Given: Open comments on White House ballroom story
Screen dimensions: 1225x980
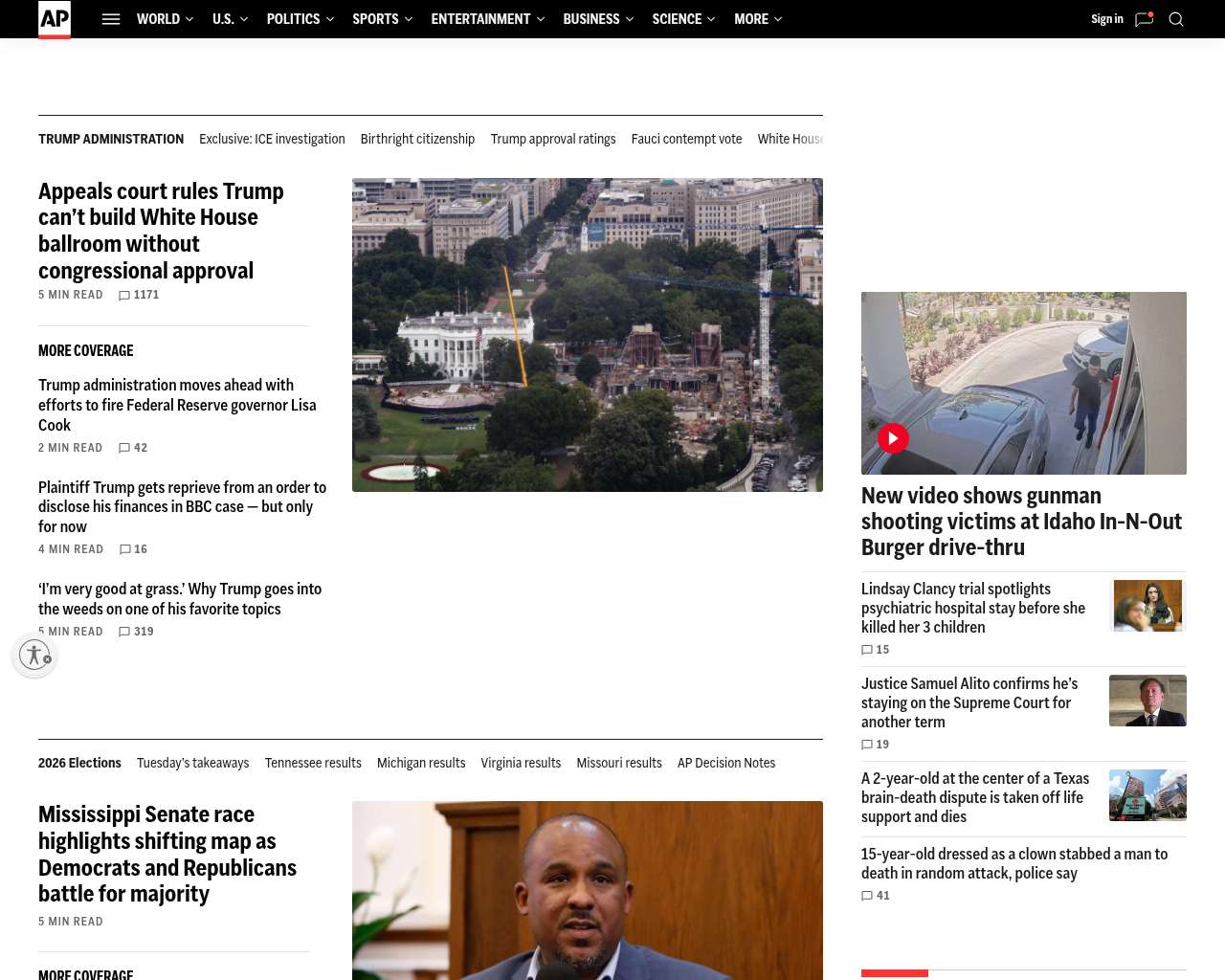Looking at the screenshot, I should (139, 296).
